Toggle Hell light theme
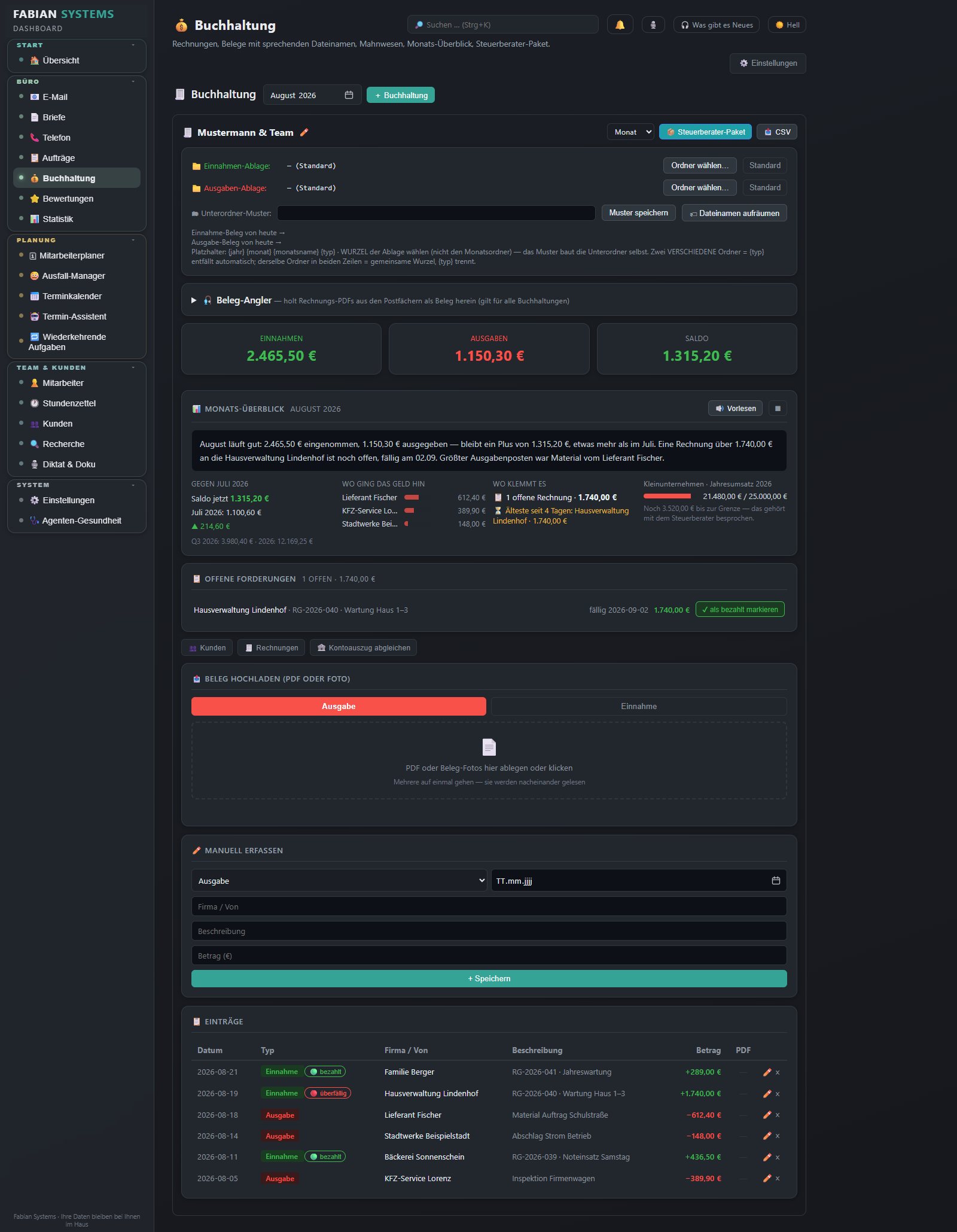 click(x=787, y=25)
